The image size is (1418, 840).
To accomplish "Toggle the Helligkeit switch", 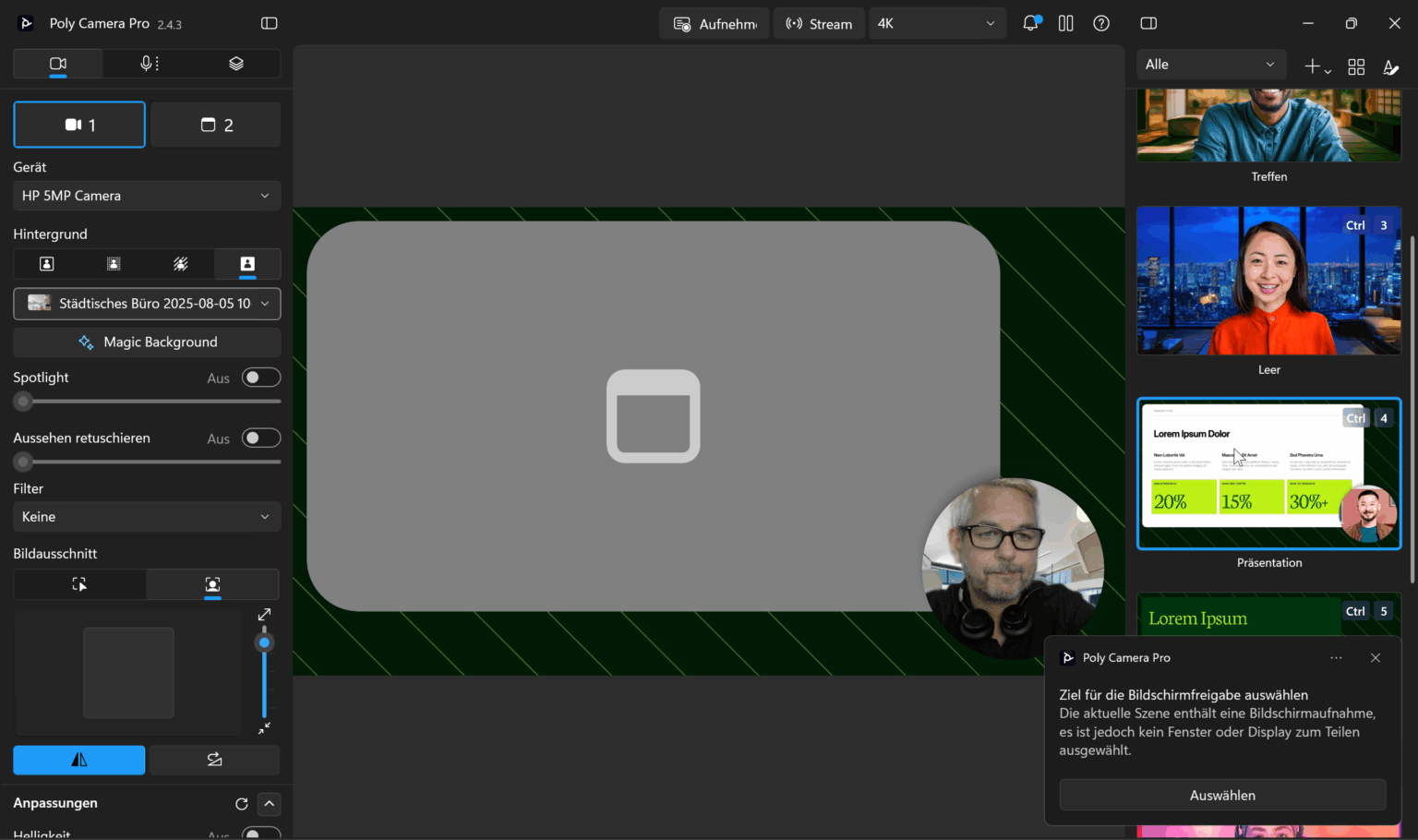I will [x=261, y=834].
